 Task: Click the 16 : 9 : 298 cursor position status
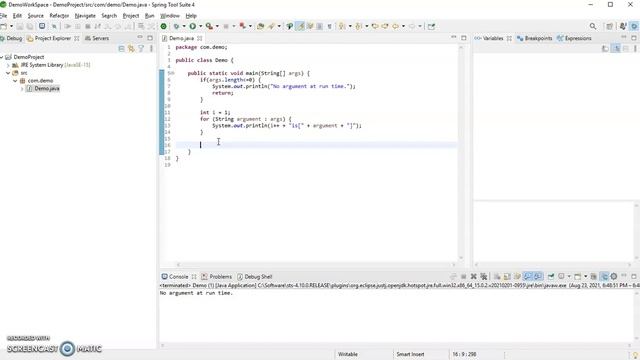[464, 354]
